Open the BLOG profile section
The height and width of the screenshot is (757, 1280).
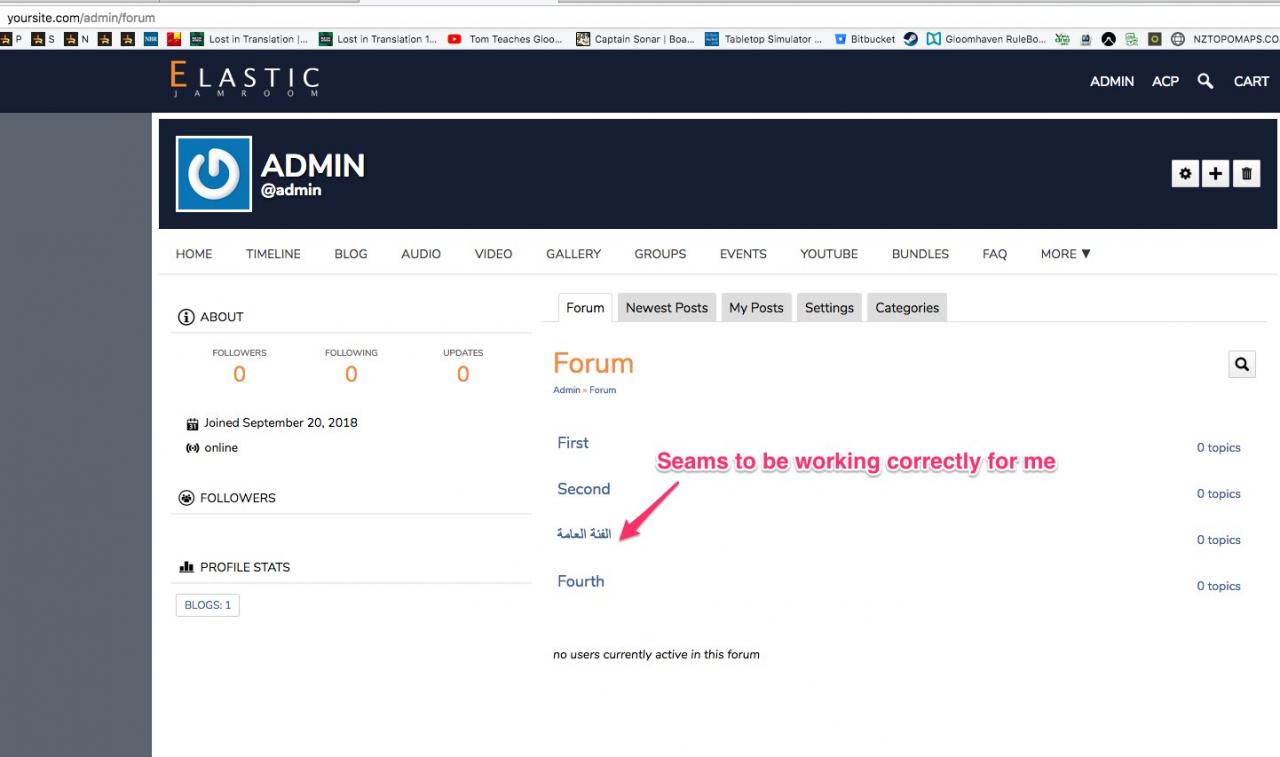pos(351,254)
